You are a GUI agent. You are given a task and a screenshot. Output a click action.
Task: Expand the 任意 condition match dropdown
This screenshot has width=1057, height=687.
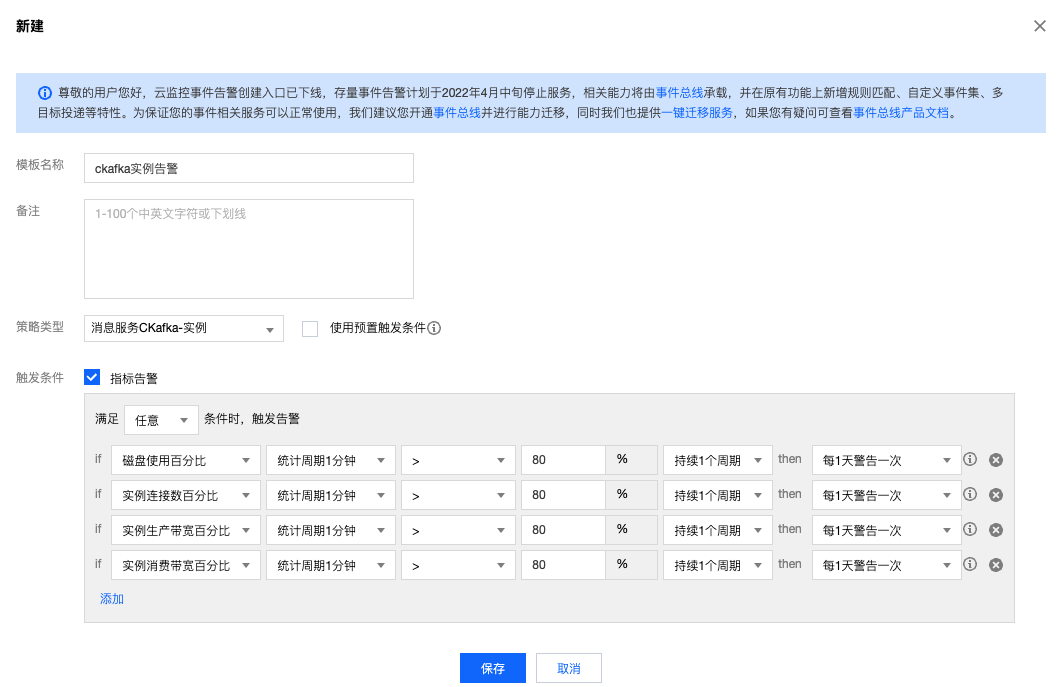click(161, 421)
